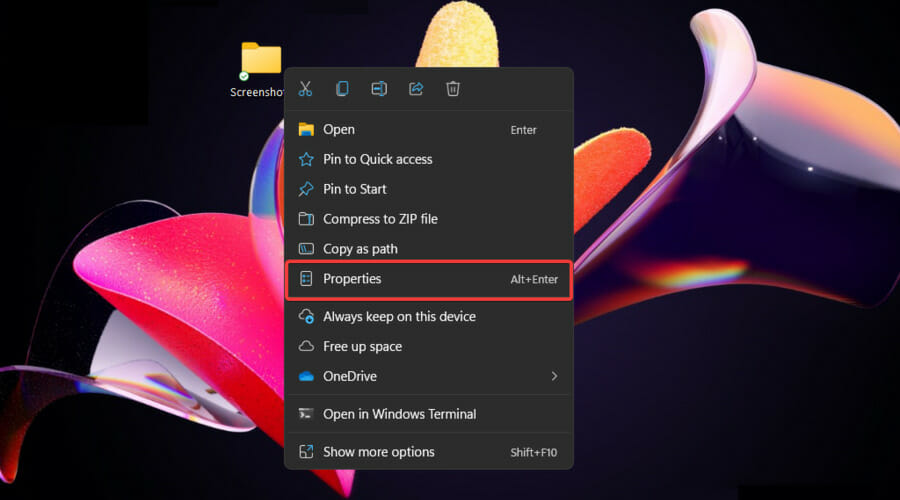This screenshot has height=500, width=900.
Task: Open Properties from the context menu
Action: [x=352, y=279]
